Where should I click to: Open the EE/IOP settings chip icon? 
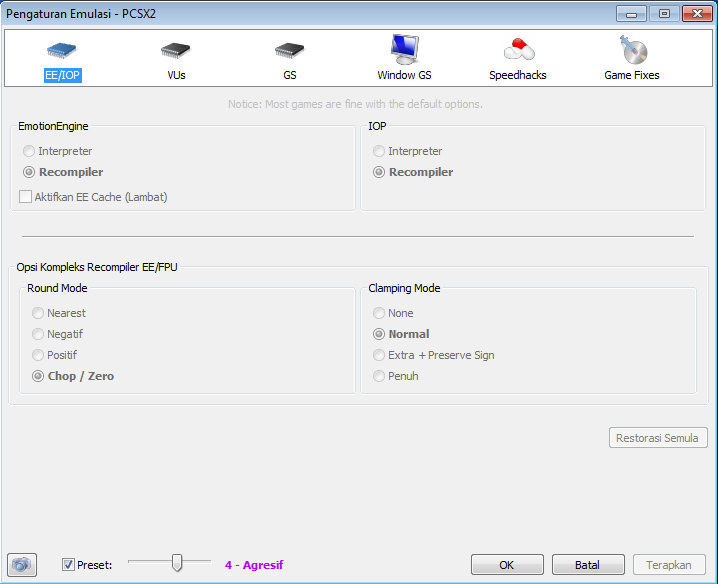[x=61, y=50]
